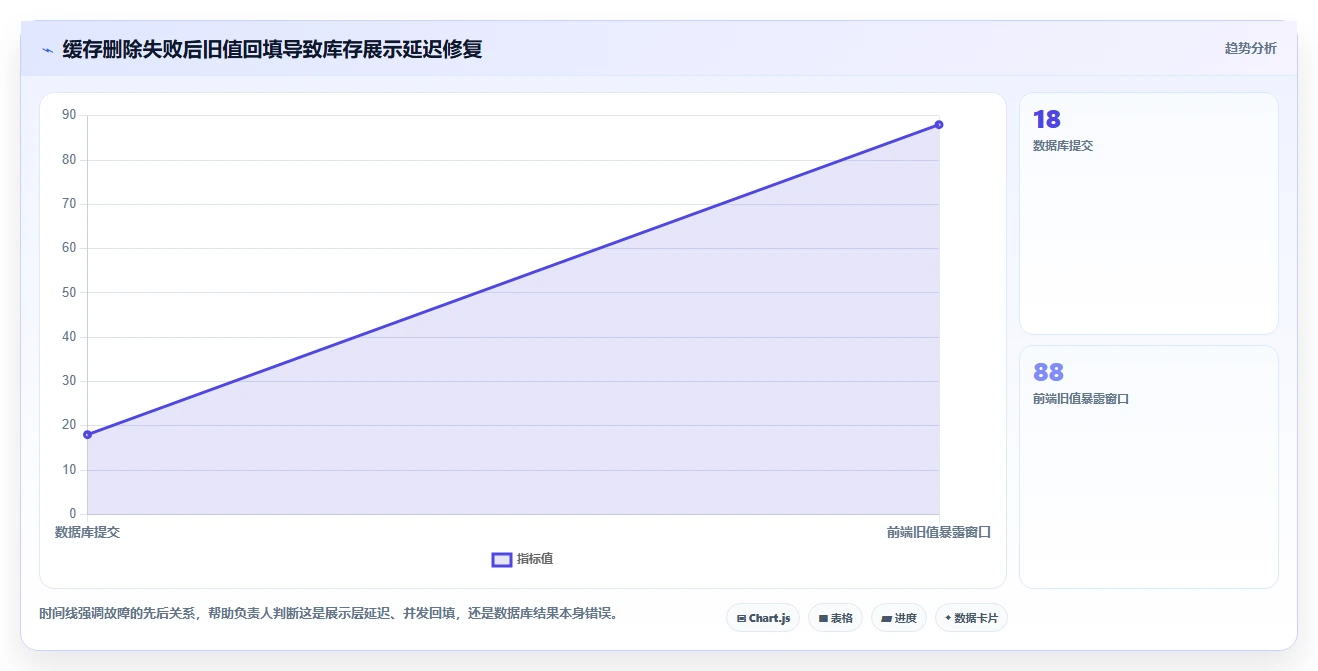Click the data point at 数据库提交
Viewport: 1318px width, 671px height.
[88, 434]
